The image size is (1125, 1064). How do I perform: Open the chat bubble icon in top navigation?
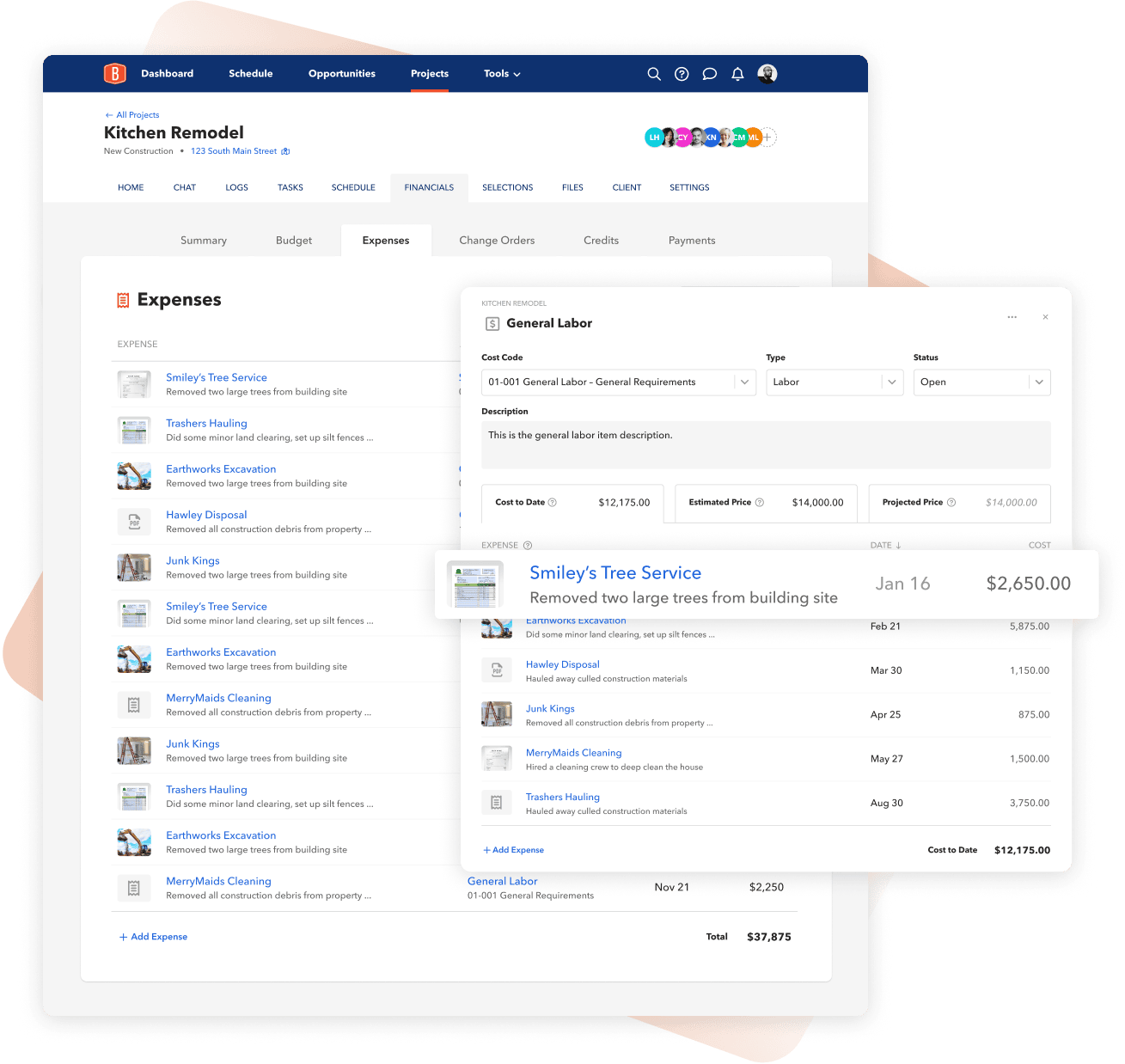click(709, 74)
